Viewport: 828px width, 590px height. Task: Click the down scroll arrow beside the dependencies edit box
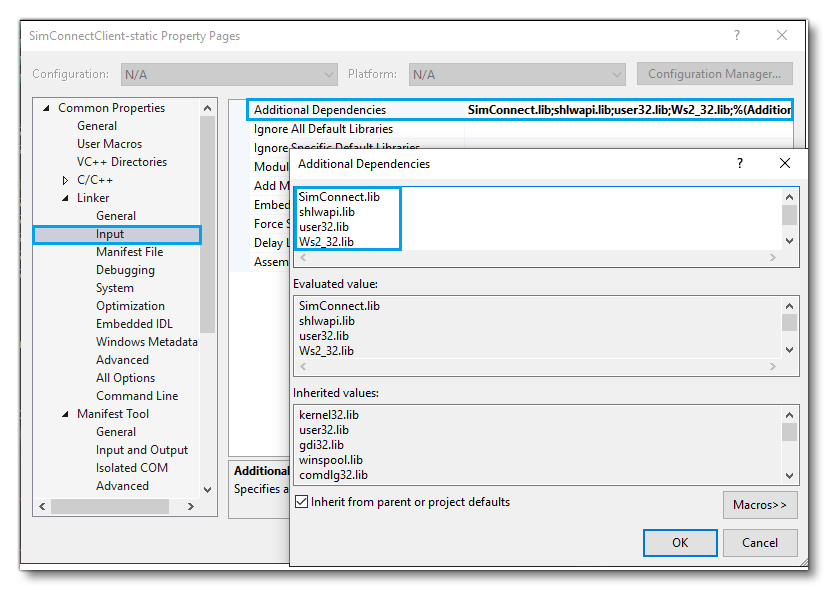pos(790,241)
